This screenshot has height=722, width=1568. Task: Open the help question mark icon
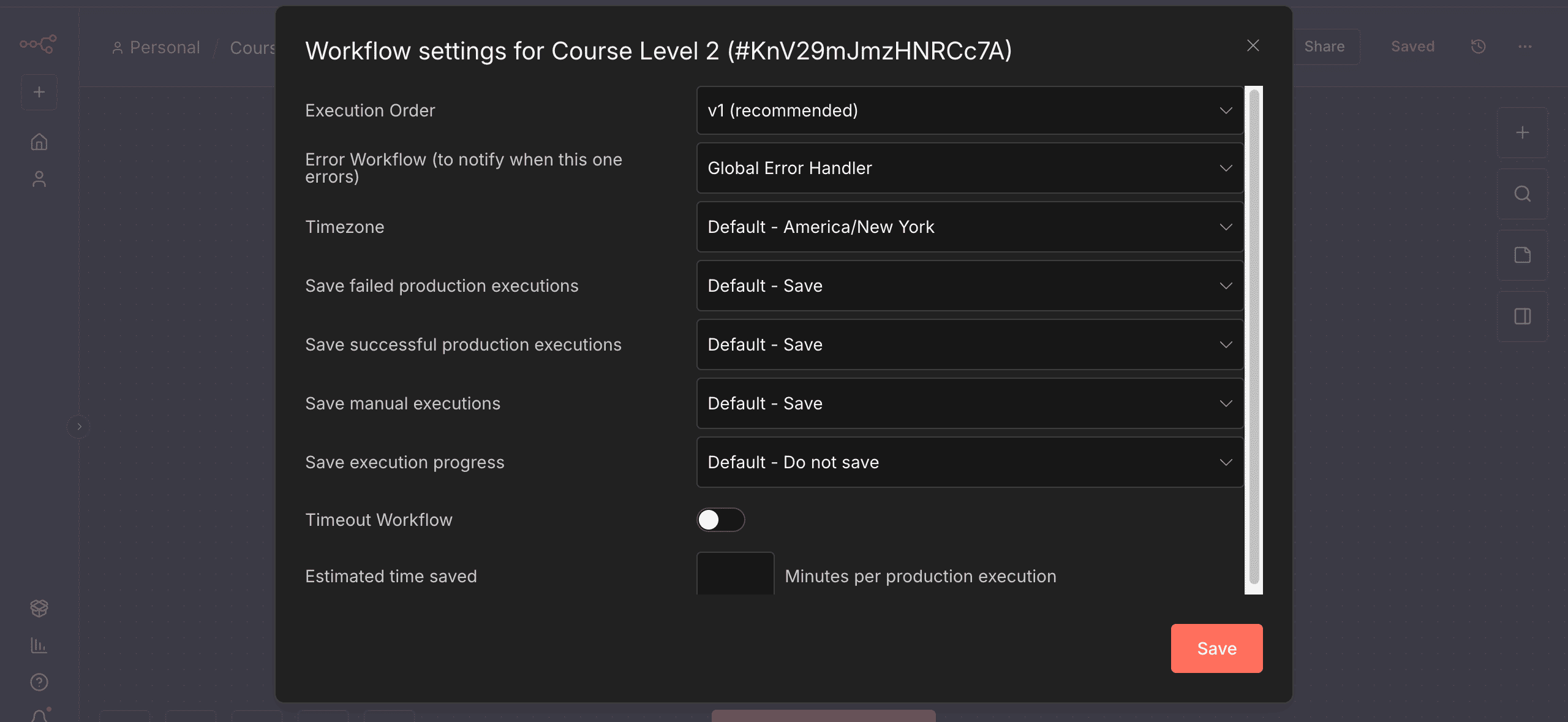point(39,682)
